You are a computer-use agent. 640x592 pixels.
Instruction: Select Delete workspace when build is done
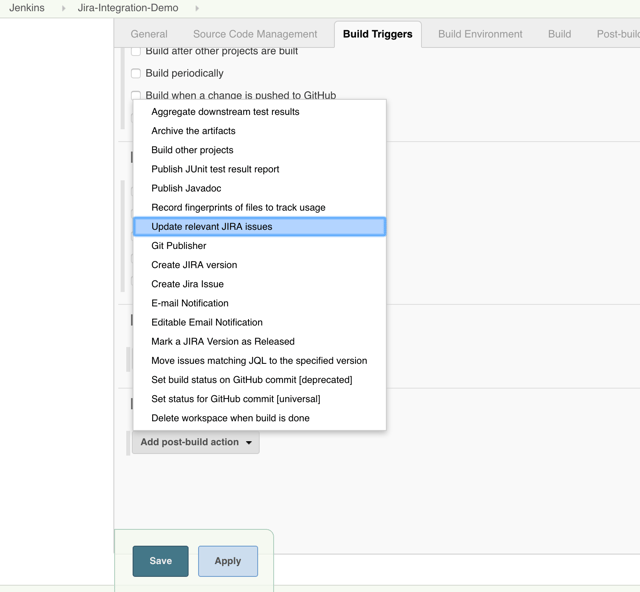[260, 418]
